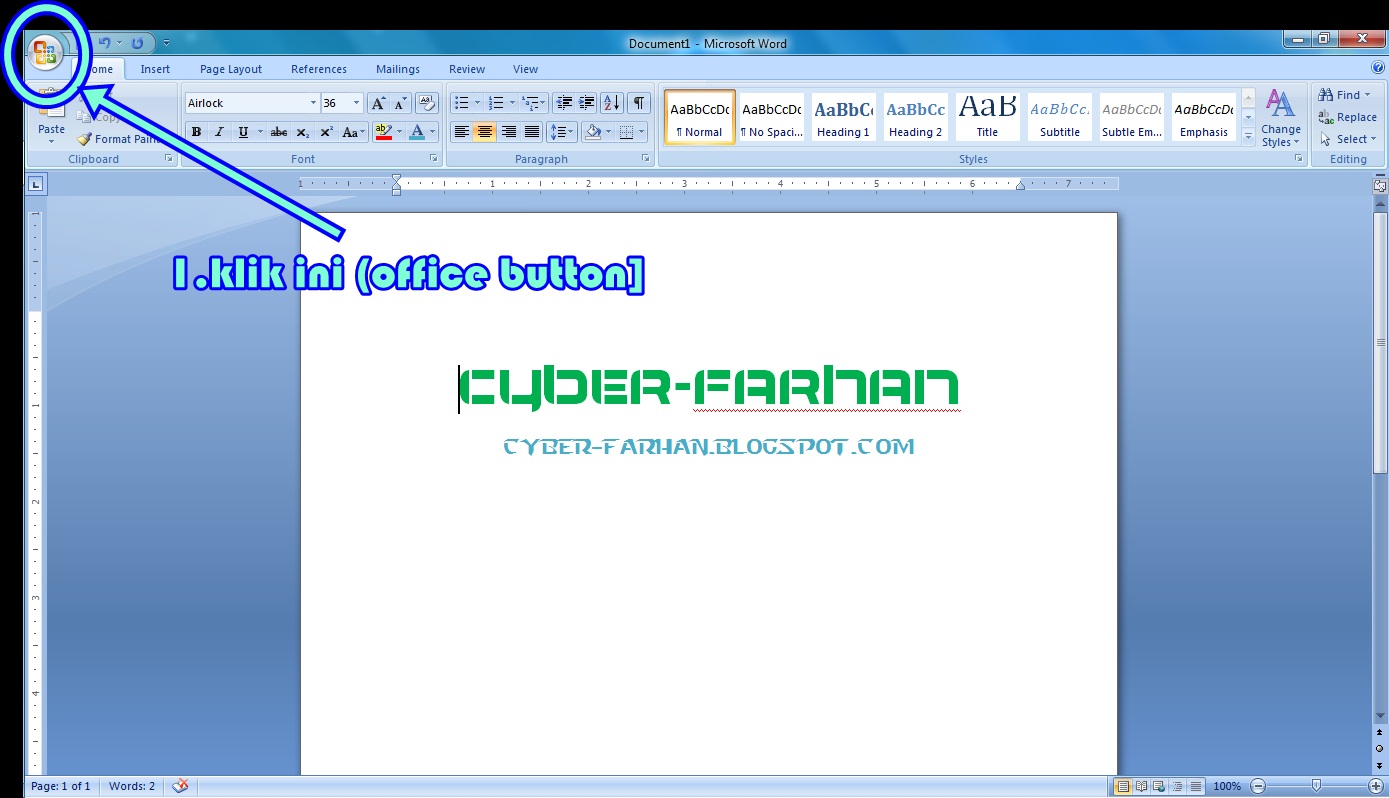Image resolution: width=1389 pixels, height=798 pixels.
Task: Open the References tab
Action: (319, 69)
